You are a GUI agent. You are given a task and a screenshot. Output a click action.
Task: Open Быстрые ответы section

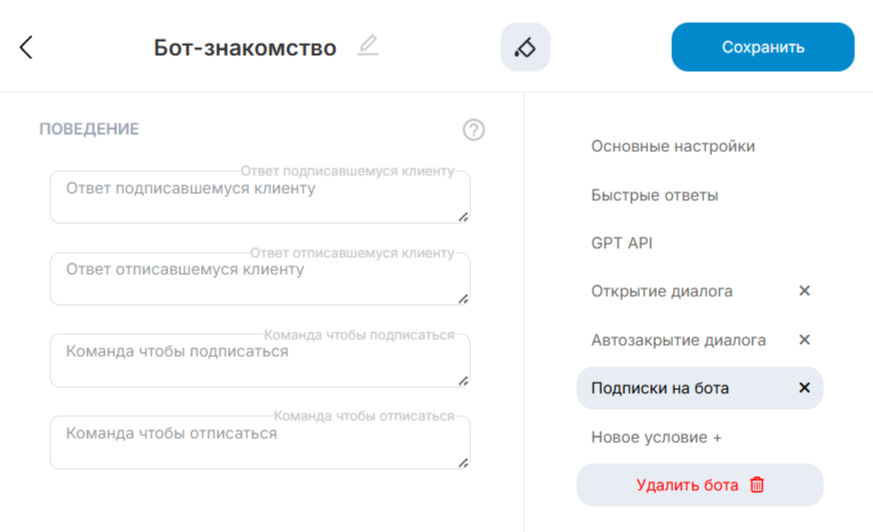[x=654, y=195]
